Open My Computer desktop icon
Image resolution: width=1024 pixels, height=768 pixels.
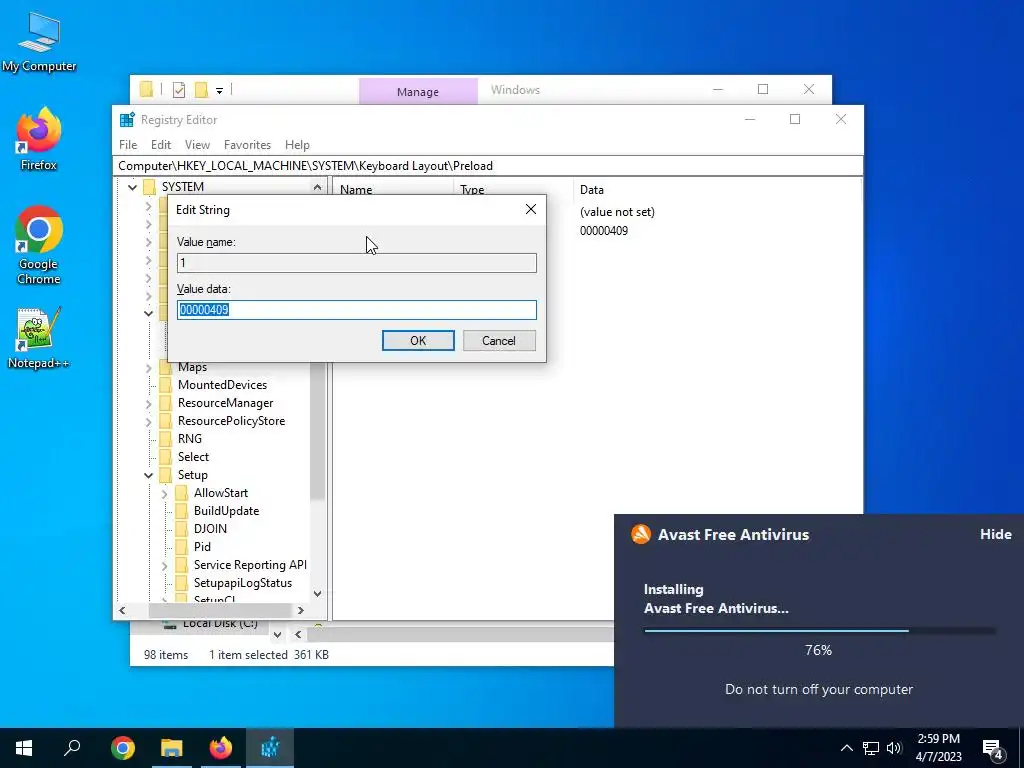(x=39, y=40)
